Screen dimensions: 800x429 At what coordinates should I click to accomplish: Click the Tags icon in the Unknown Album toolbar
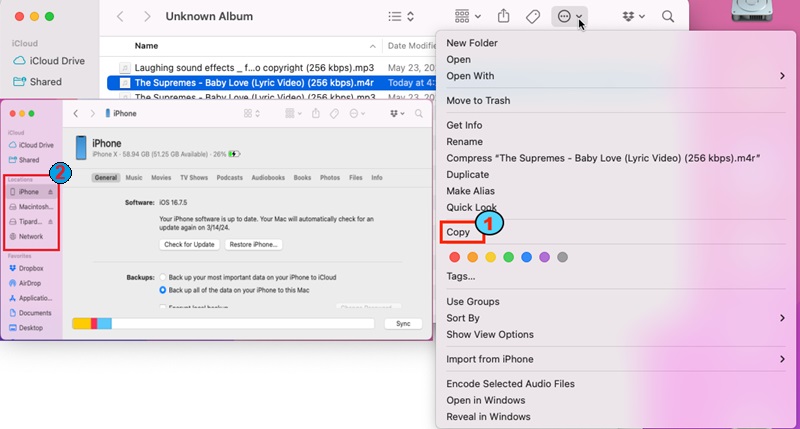click(533, 17)
